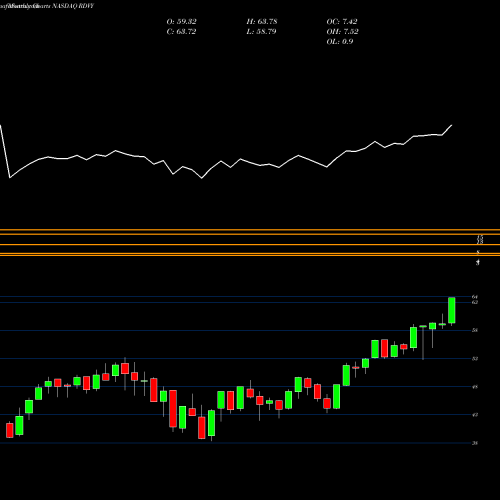
Task: Click the OH: 7.52 readout
Action: click(342, 32)
